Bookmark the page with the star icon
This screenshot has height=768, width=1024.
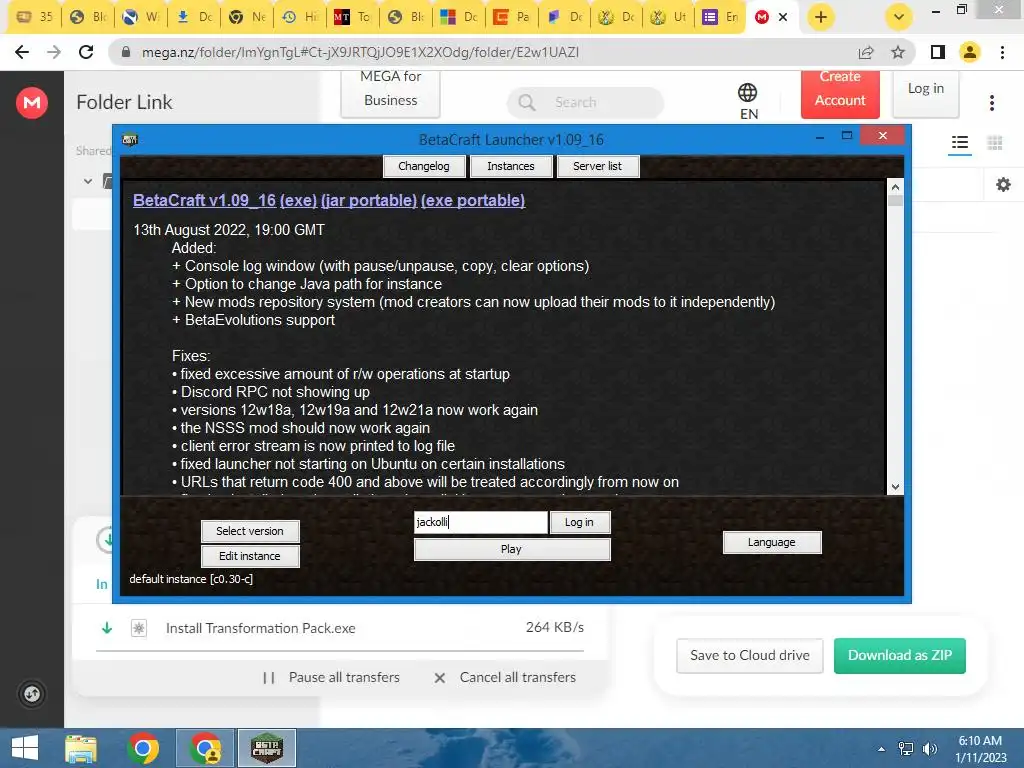tap(898, 52)
